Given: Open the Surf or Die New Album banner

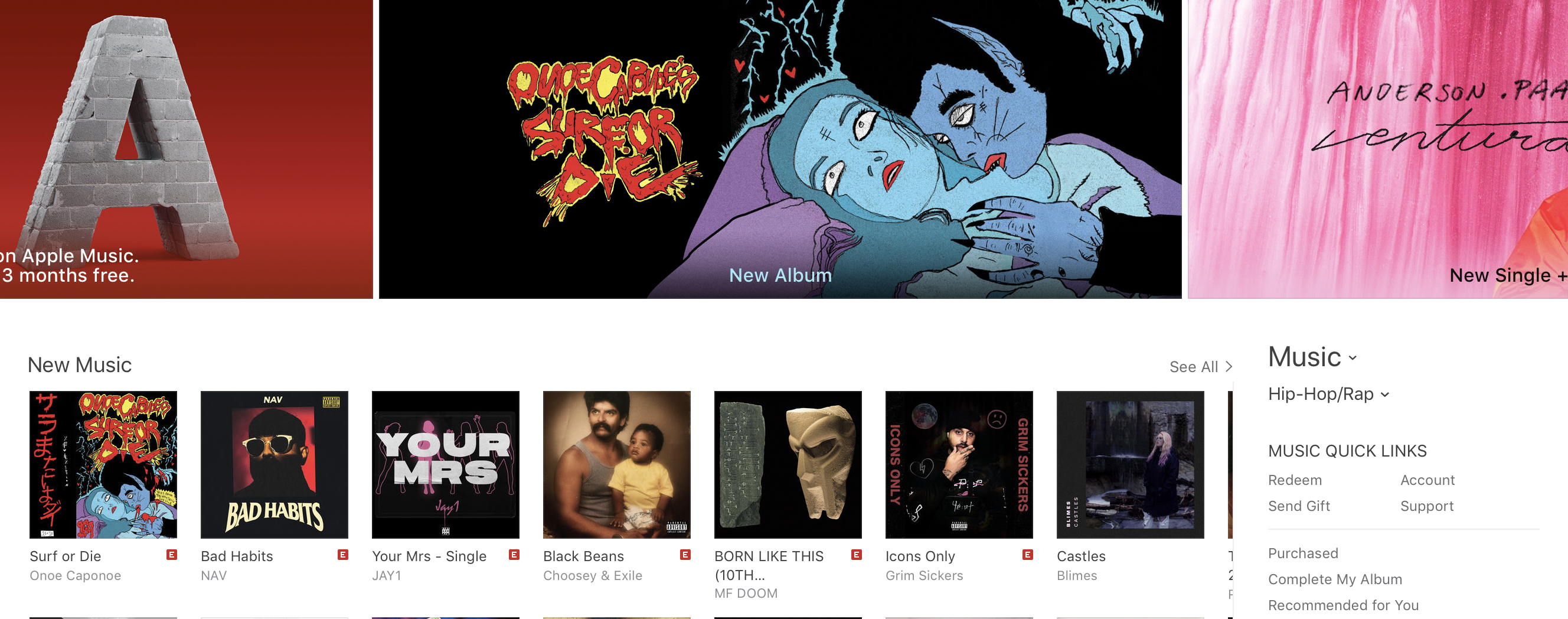Looking at the screenshot, I should click(780, 149).
